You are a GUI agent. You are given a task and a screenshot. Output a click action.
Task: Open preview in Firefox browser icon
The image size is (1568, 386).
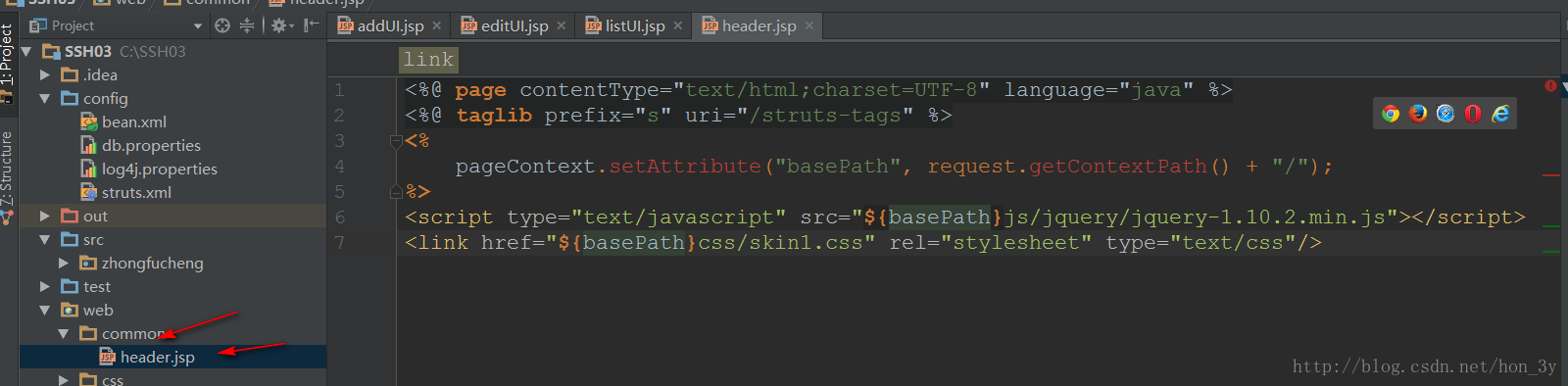coord(1418,114)
